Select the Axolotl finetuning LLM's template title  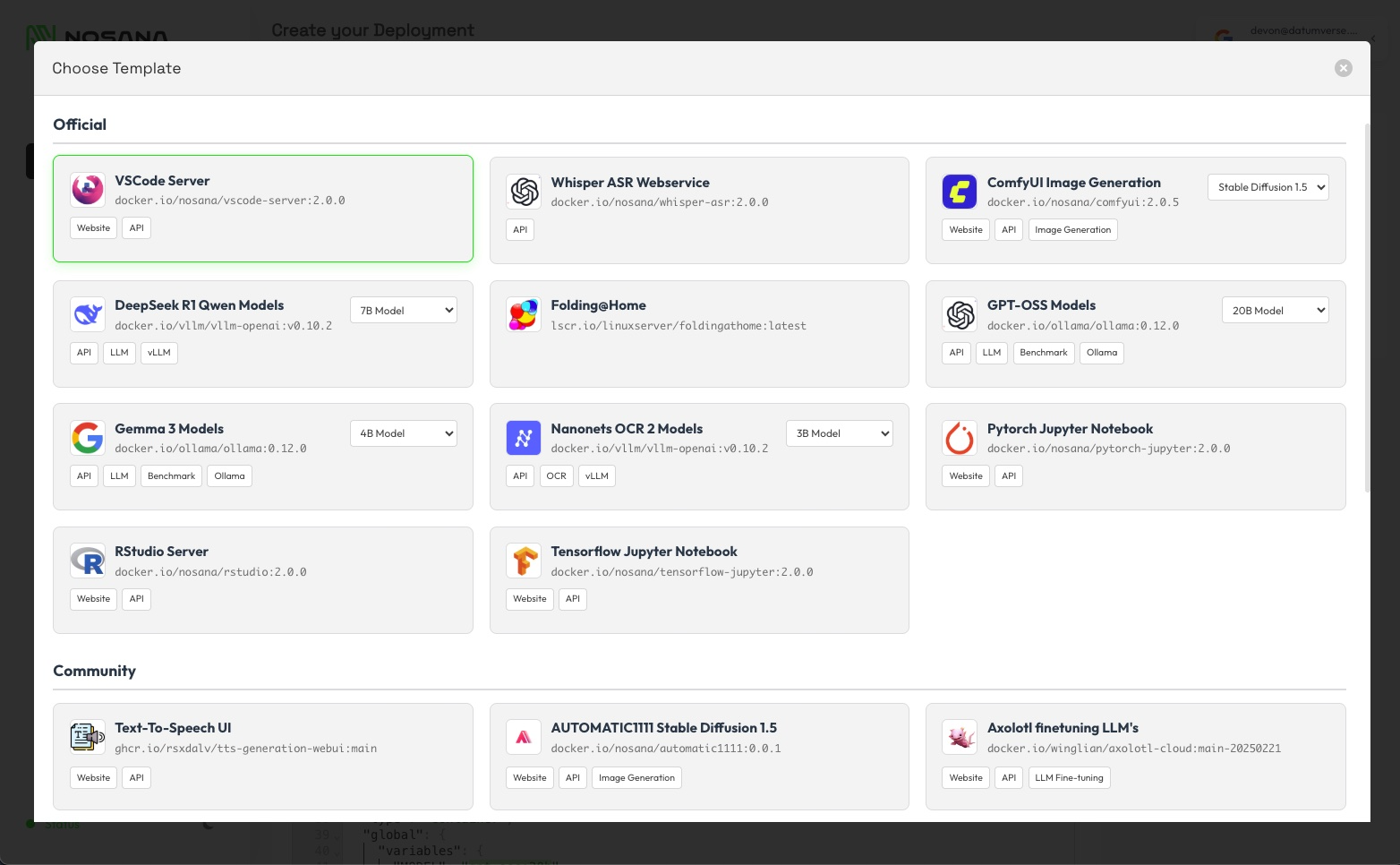click(x=1063, y=728)
